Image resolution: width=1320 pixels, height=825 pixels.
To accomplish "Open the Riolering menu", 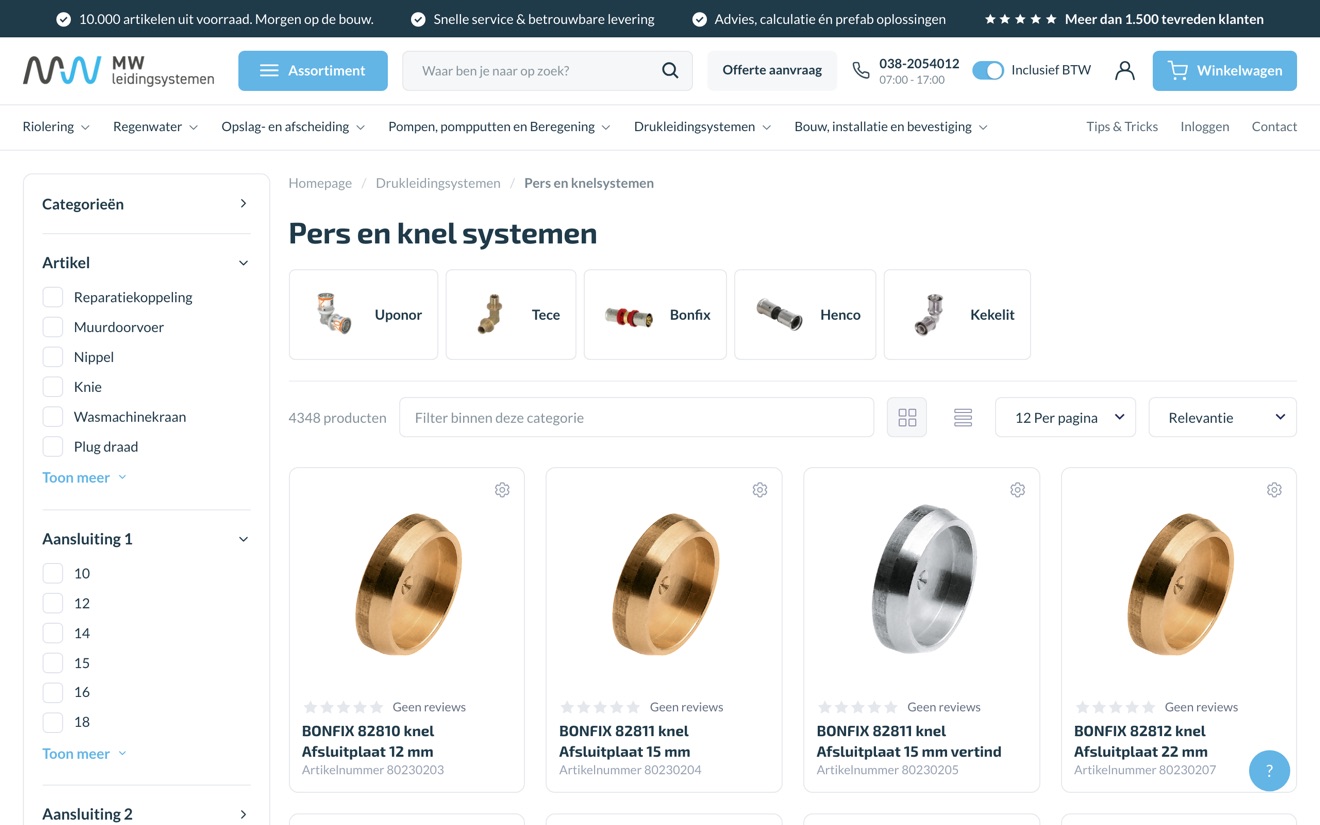I will click(x=56, y=127).
